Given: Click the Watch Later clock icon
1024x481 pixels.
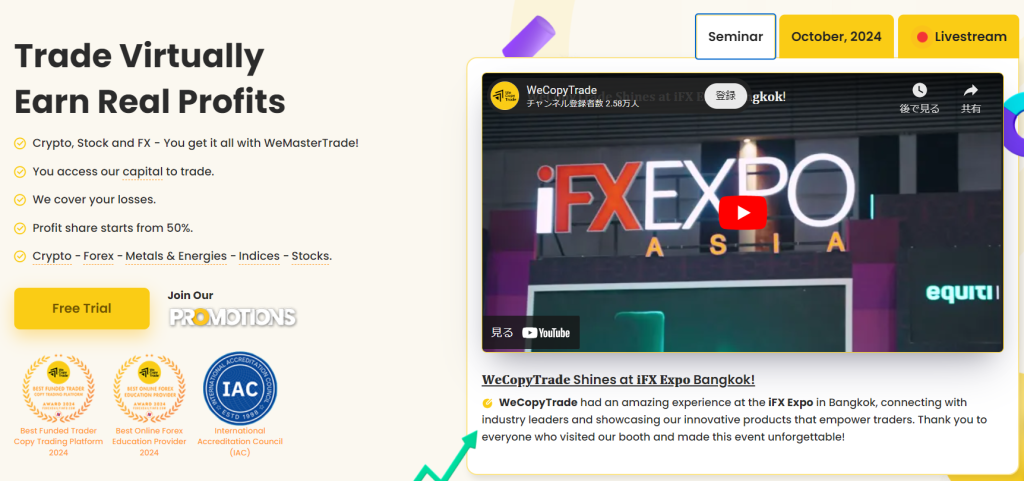Looking at the screenshot, I should pyautogui.click(x=918, y=91).
